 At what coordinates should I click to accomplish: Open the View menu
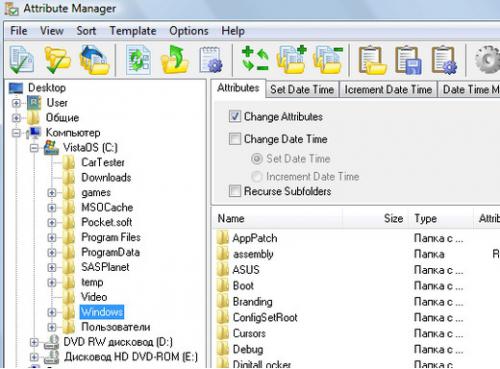coord(52,31)
